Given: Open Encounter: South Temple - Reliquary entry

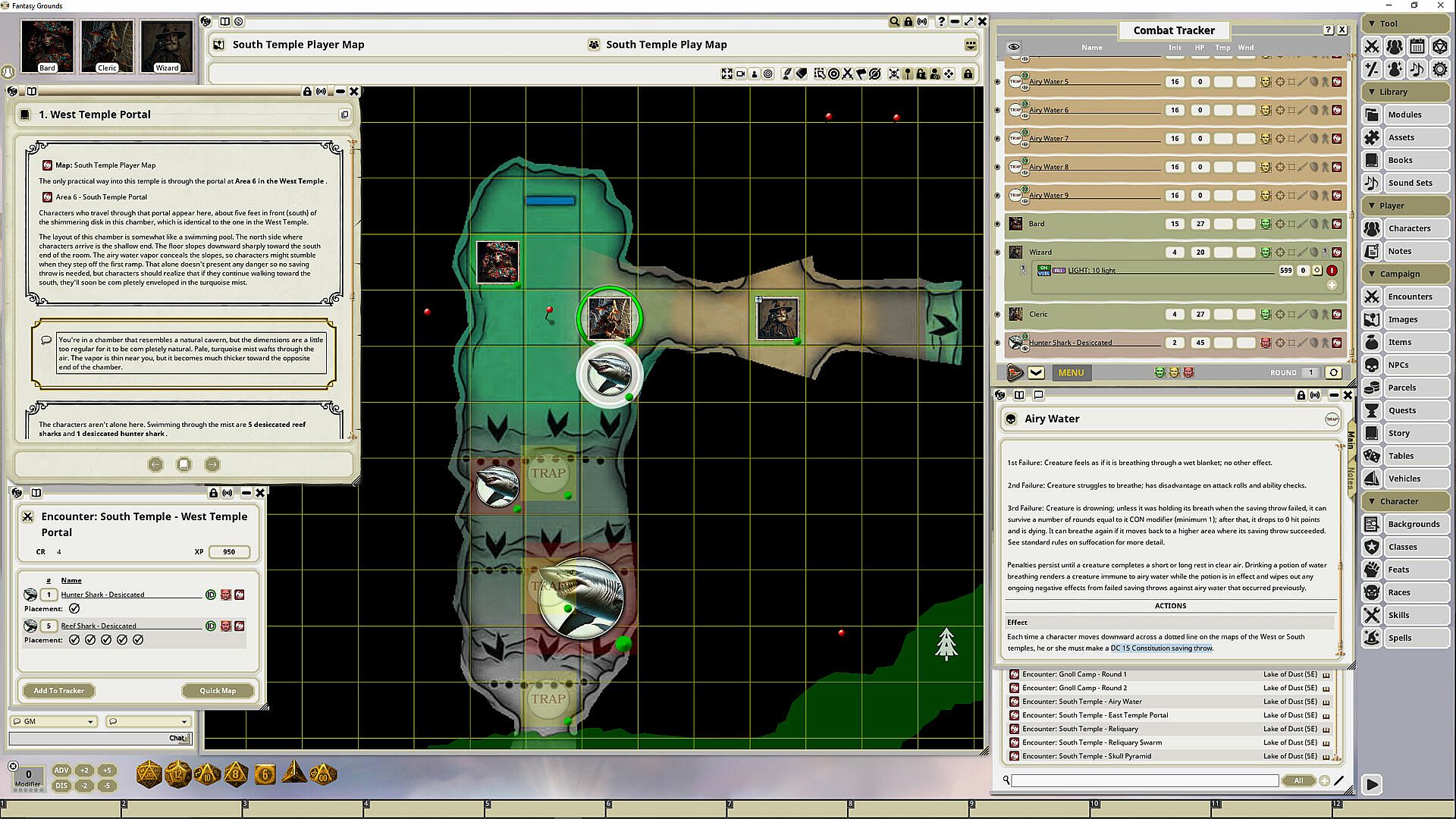Looking at the screenshot, I should 1080,729.
